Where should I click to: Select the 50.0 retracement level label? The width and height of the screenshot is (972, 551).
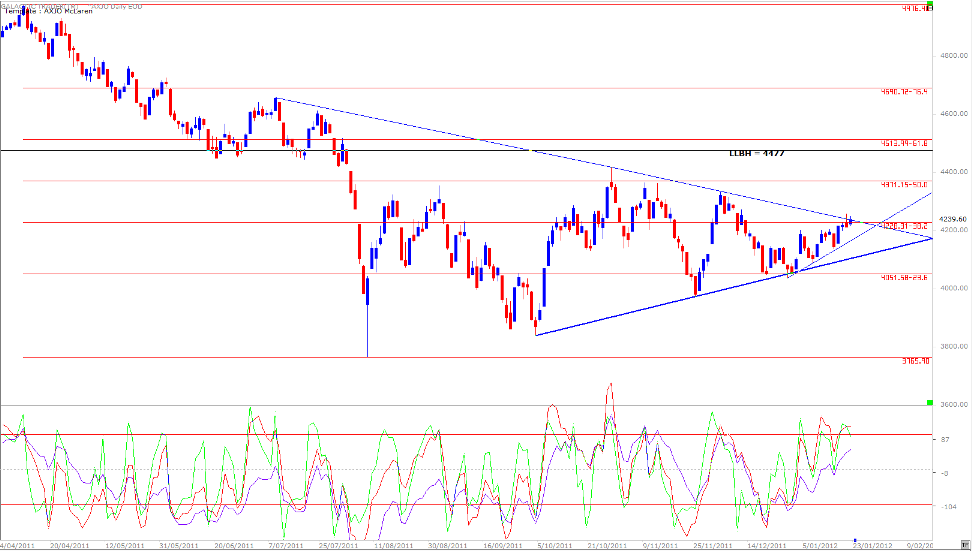pos(904,185)
